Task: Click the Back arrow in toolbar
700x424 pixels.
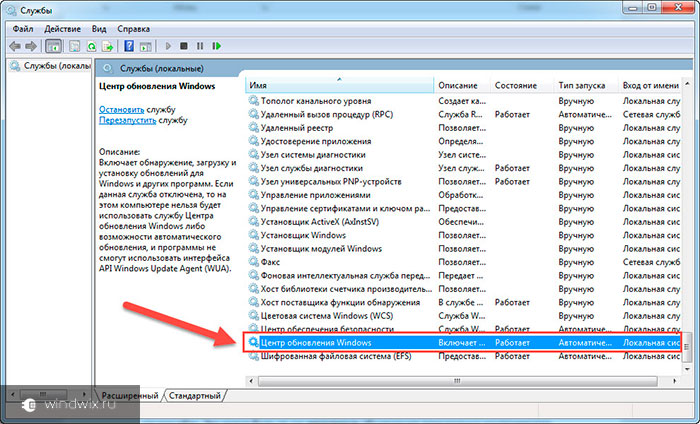Action: (15, 46)
